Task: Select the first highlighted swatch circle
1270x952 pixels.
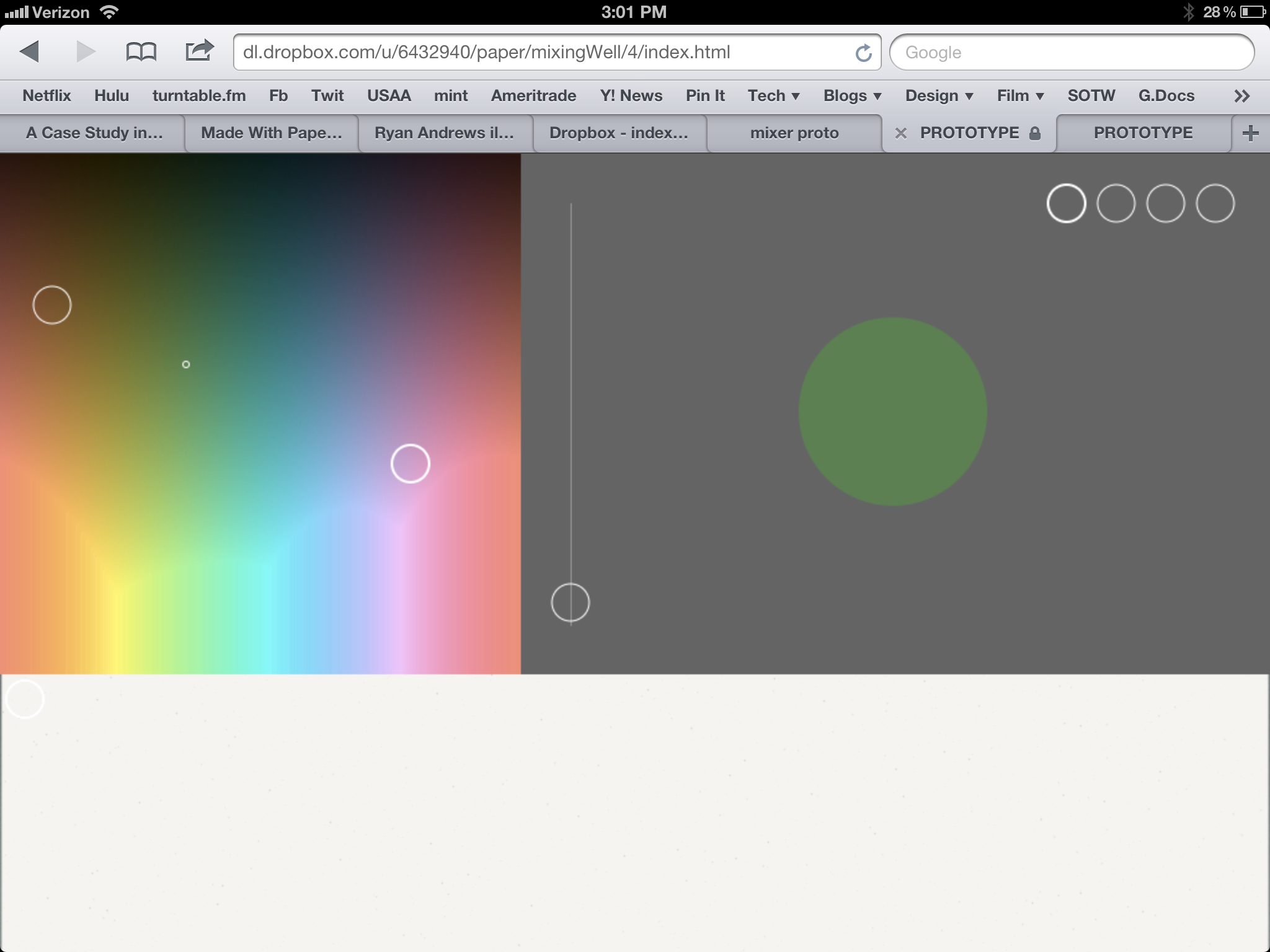Action: [x=1066, y=203]
